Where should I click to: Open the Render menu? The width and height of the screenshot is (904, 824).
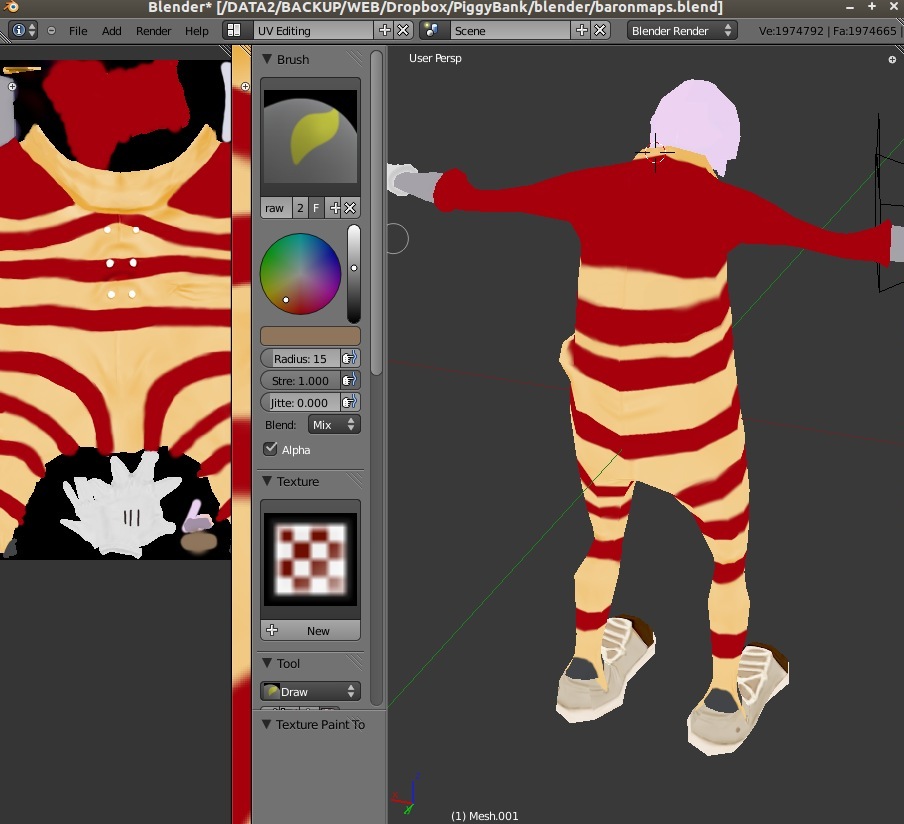point(153,30)
